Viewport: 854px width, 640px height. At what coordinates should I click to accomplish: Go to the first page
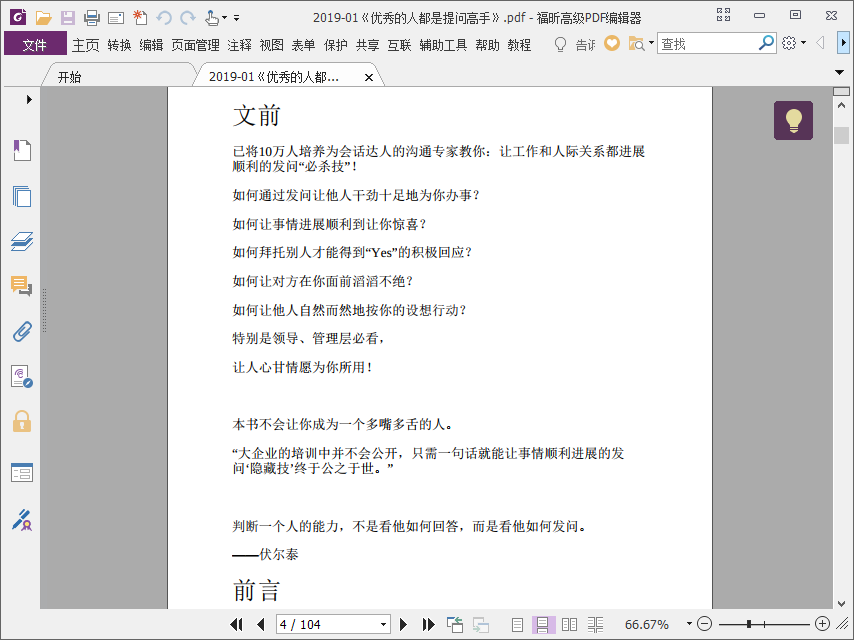[236, 624]
